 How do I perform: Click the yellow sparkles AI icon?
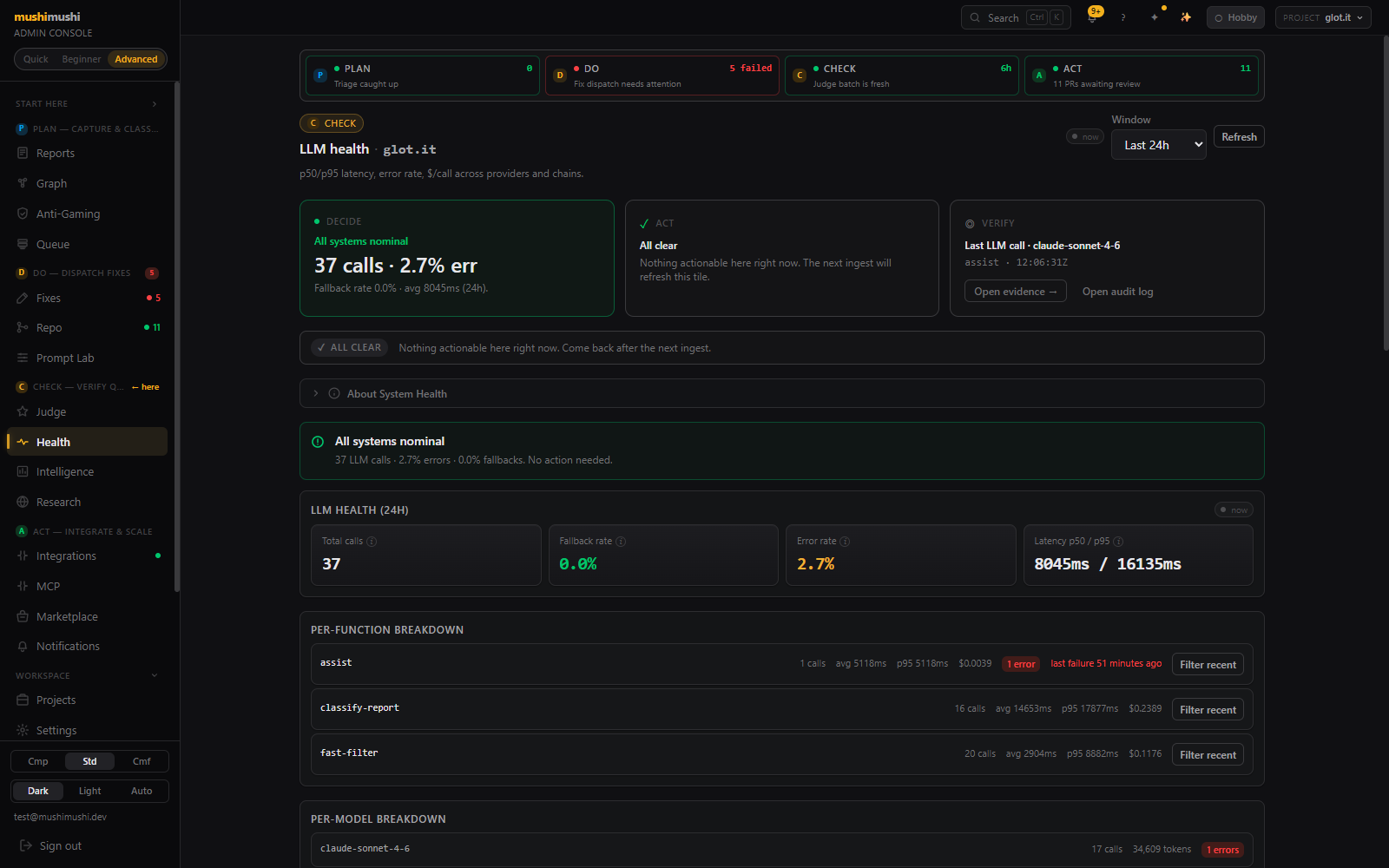[1186, 17]
